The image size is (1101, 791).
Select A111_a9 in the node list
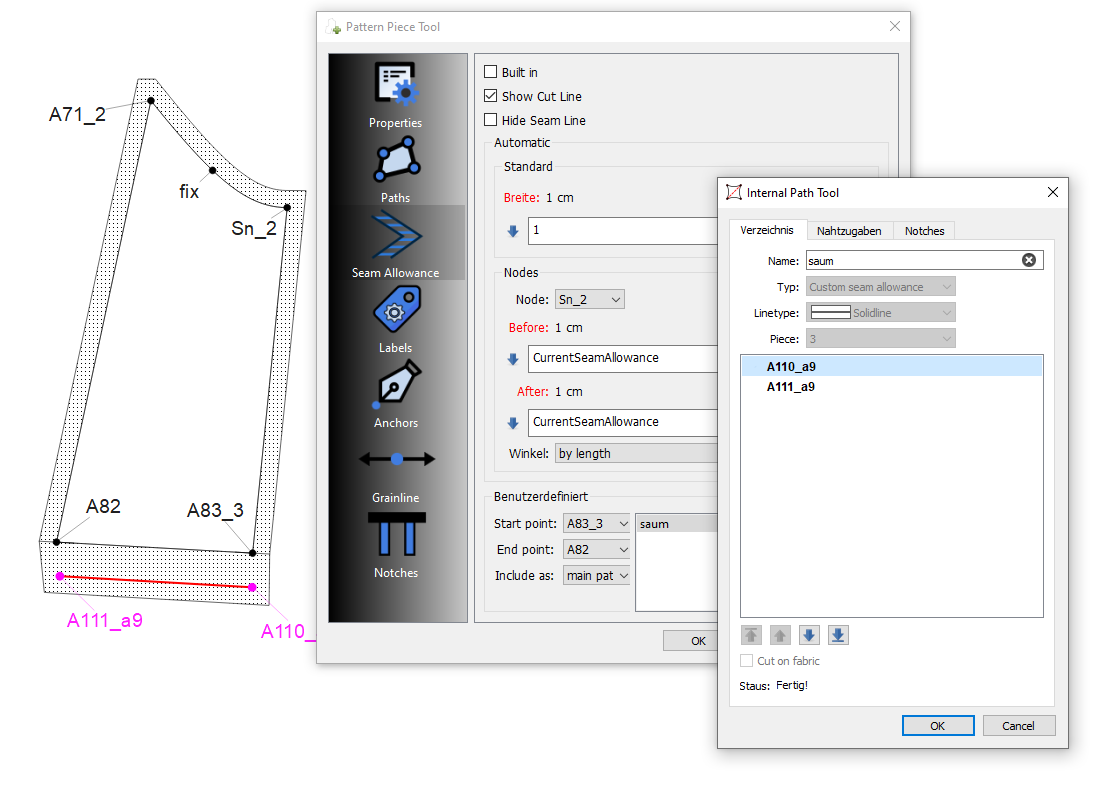click(791, 386)
